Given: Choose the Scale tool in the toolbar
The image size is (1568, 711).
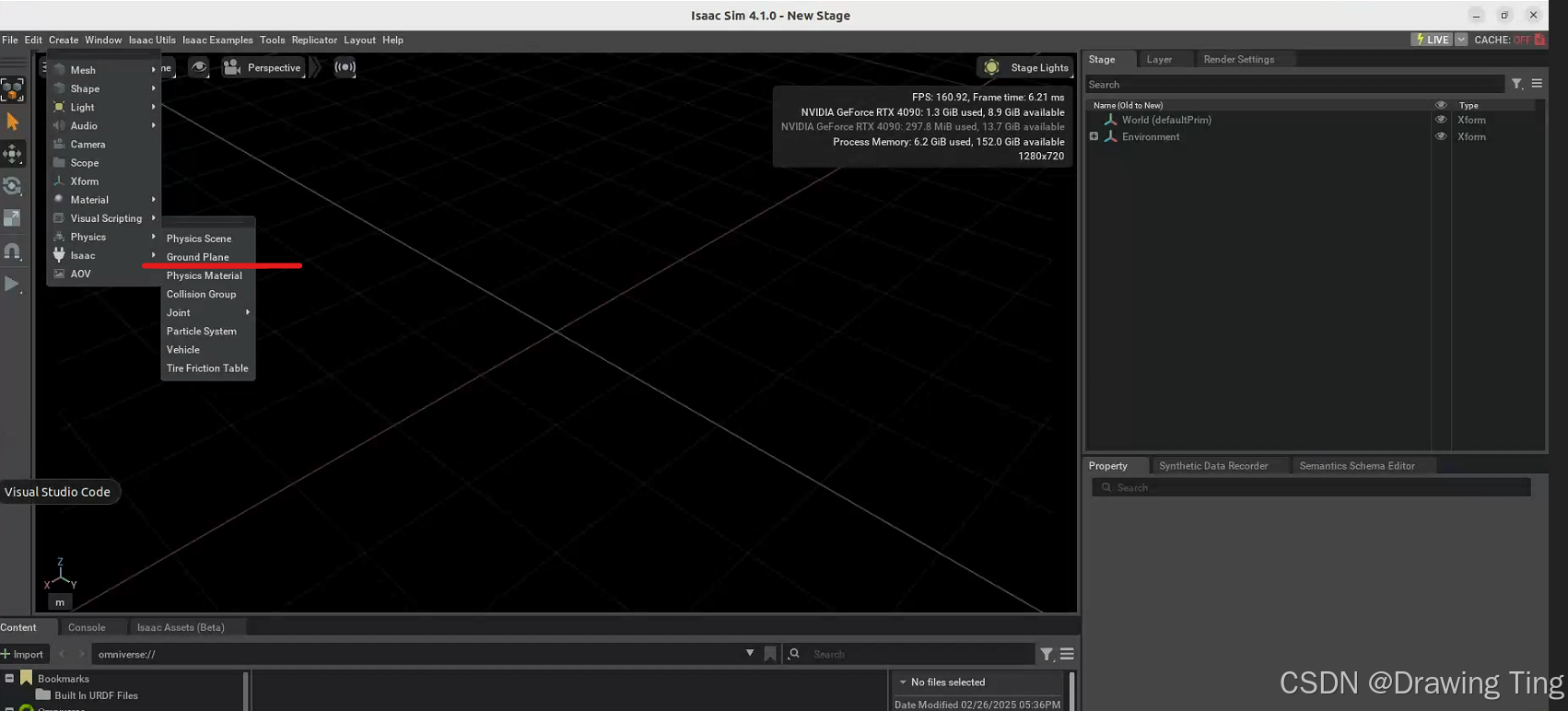Looking at the screenshot, I should coord(13,218).
